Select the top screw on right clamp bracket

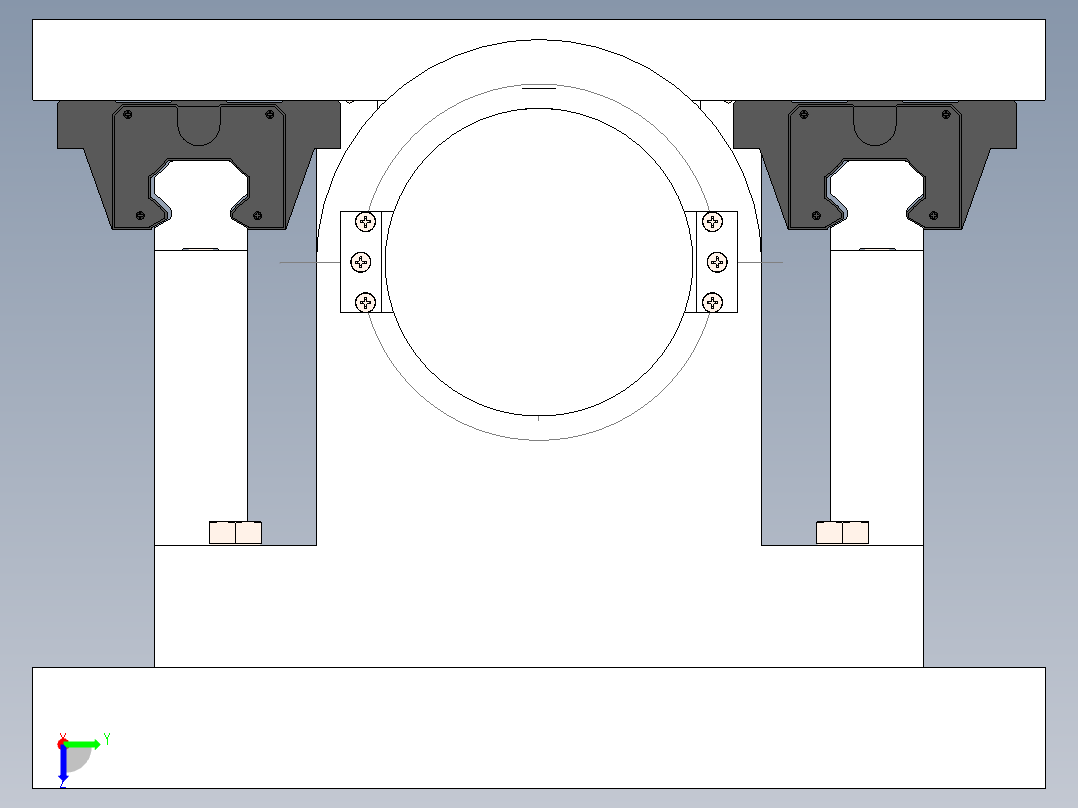[x=712, y=221]
